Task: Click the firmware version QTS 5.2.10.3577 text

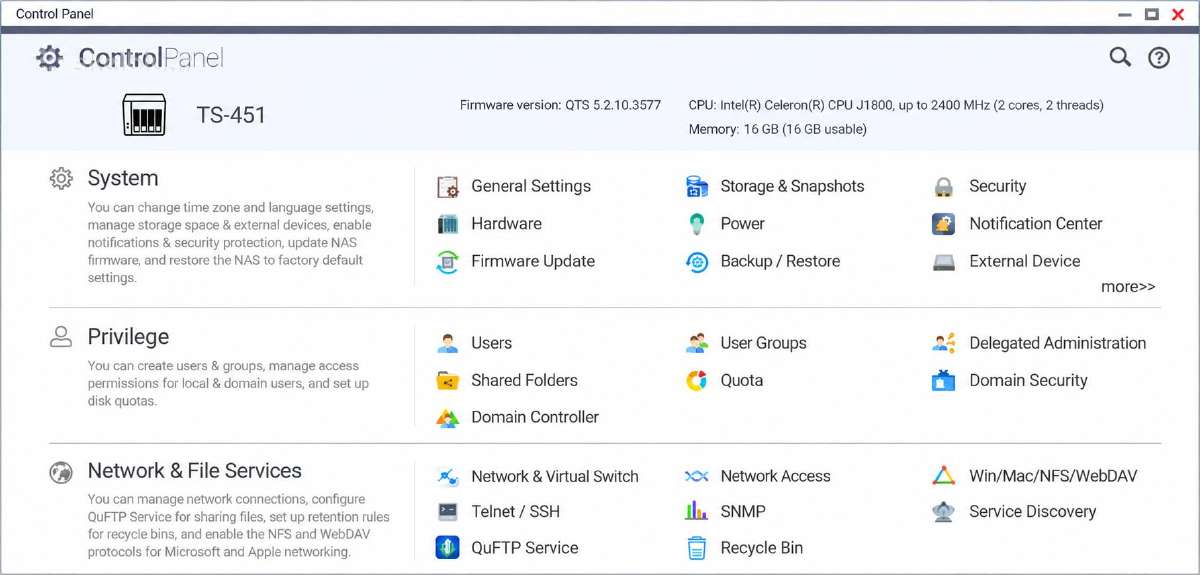Action: pos(560,105)
